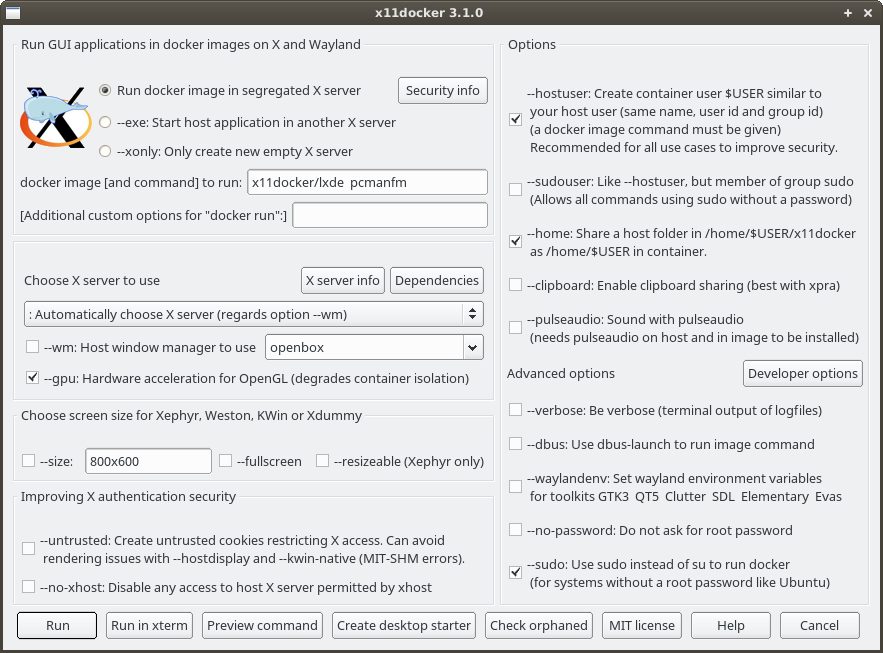Screen dimensions: 883x653
Task: Enable --fullscreen checkbox
Action: pos(226,460)
